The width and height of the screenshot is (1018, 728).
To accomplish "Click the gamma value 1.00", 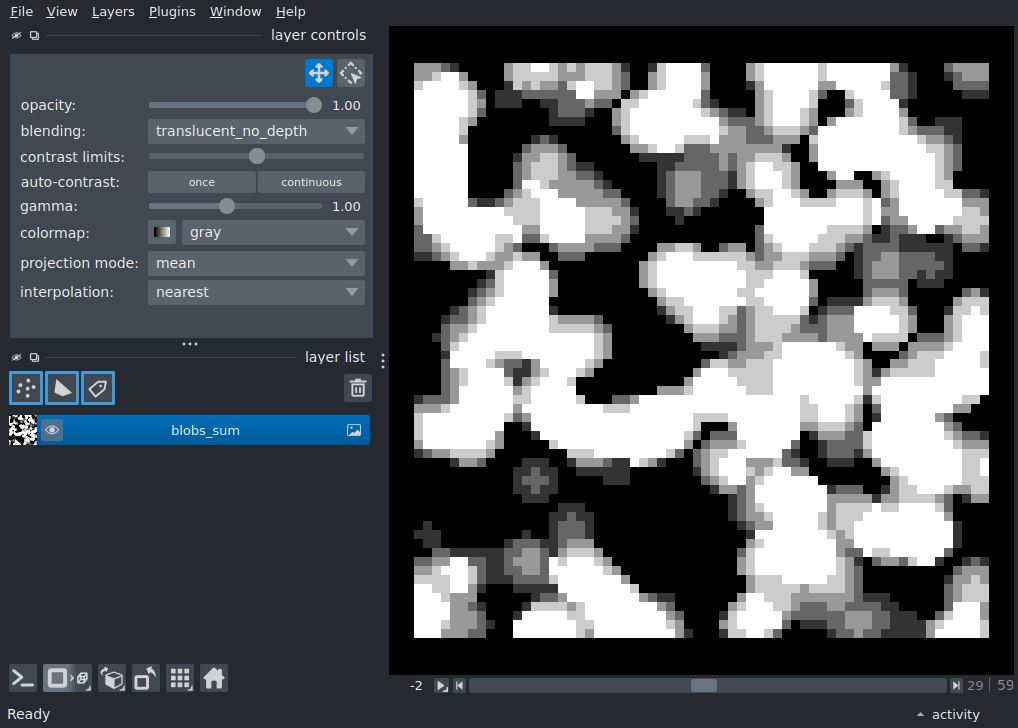I will pos(346,207).
